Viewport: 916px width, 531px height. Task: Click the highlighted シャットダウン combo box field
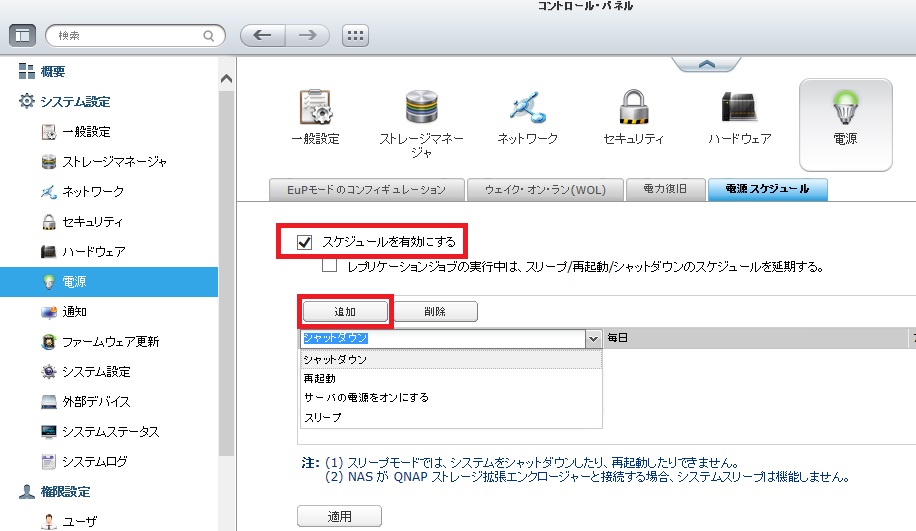pos(443,338)
